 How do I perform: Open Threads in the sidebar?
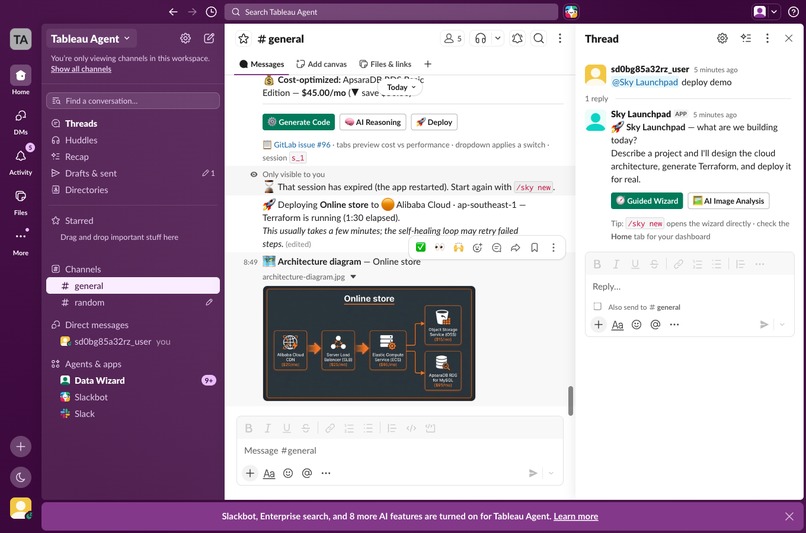click(x=133, y=123)
